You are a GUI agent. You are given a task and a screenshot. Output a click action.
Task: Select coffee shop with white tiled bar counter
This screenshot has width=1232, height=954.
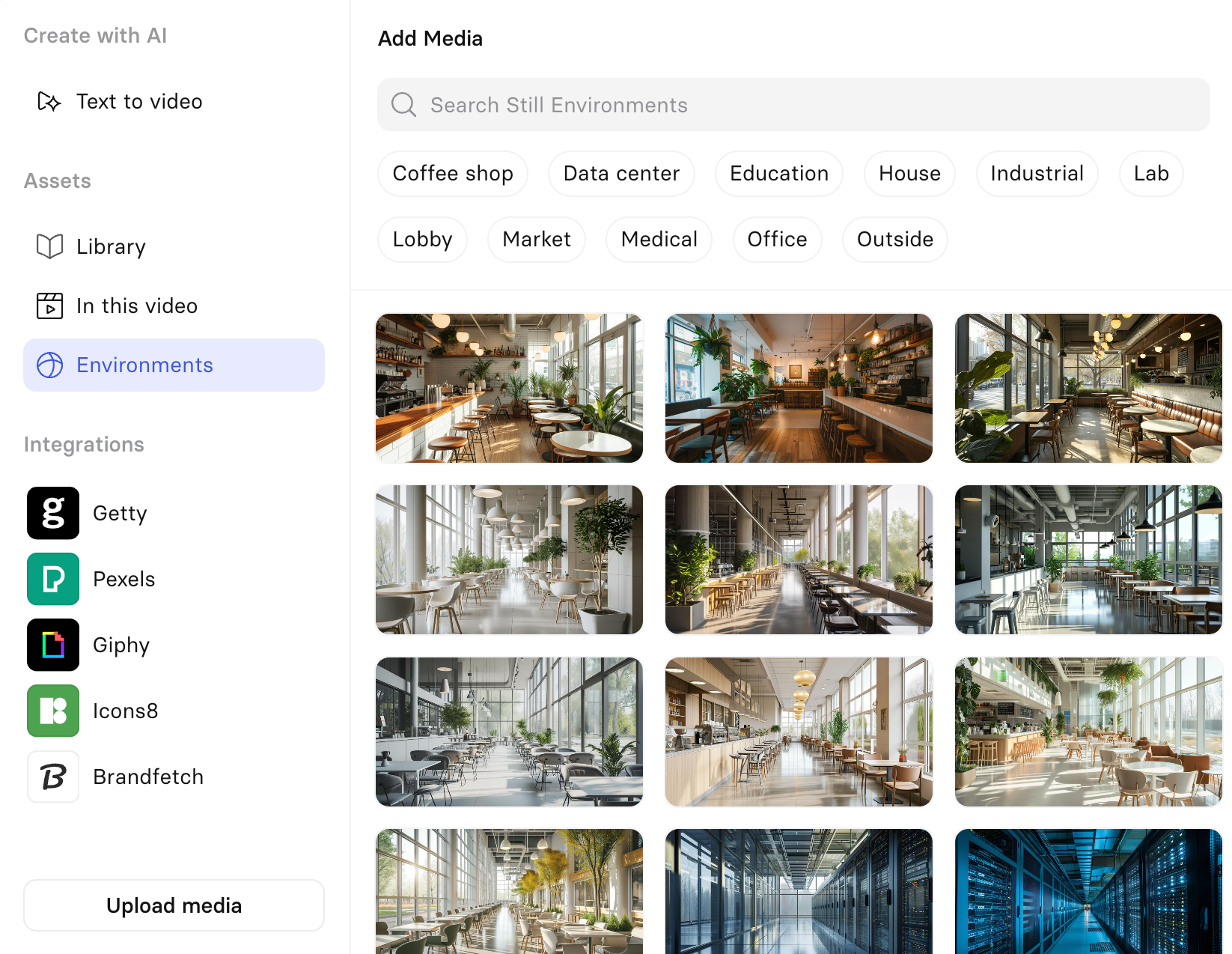509,388
